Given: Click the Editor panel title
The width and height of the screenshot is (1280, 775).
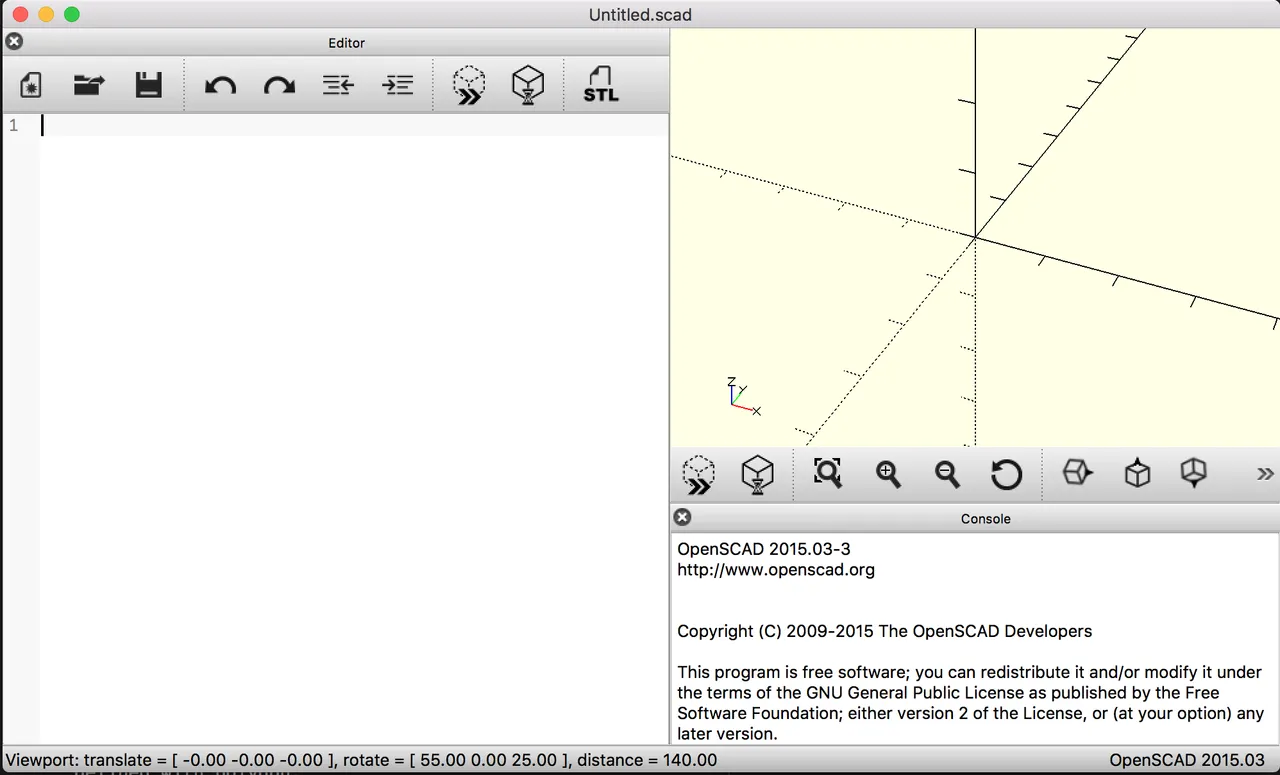Looking at the screenshot, I should click(346, 43).
